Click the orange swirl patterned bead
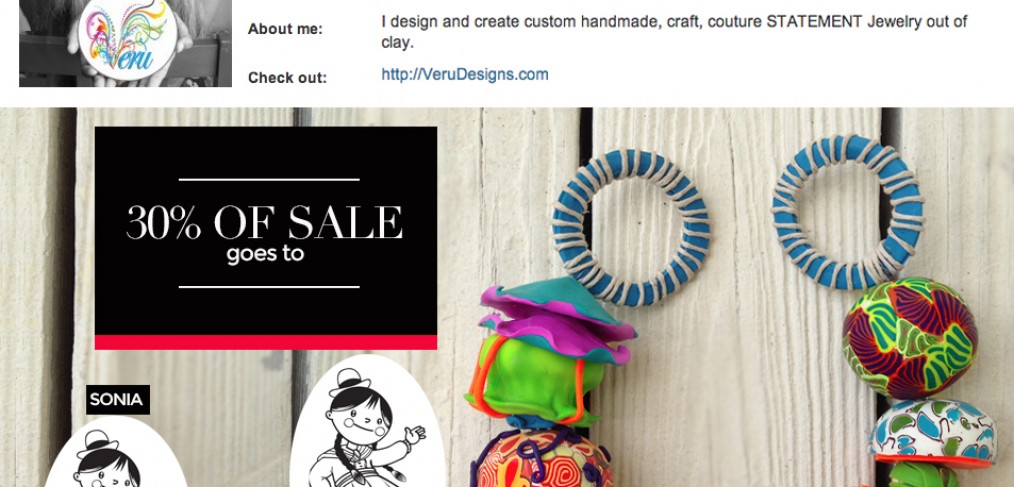This screenshot has height=487, width=1014. point(542,459)
